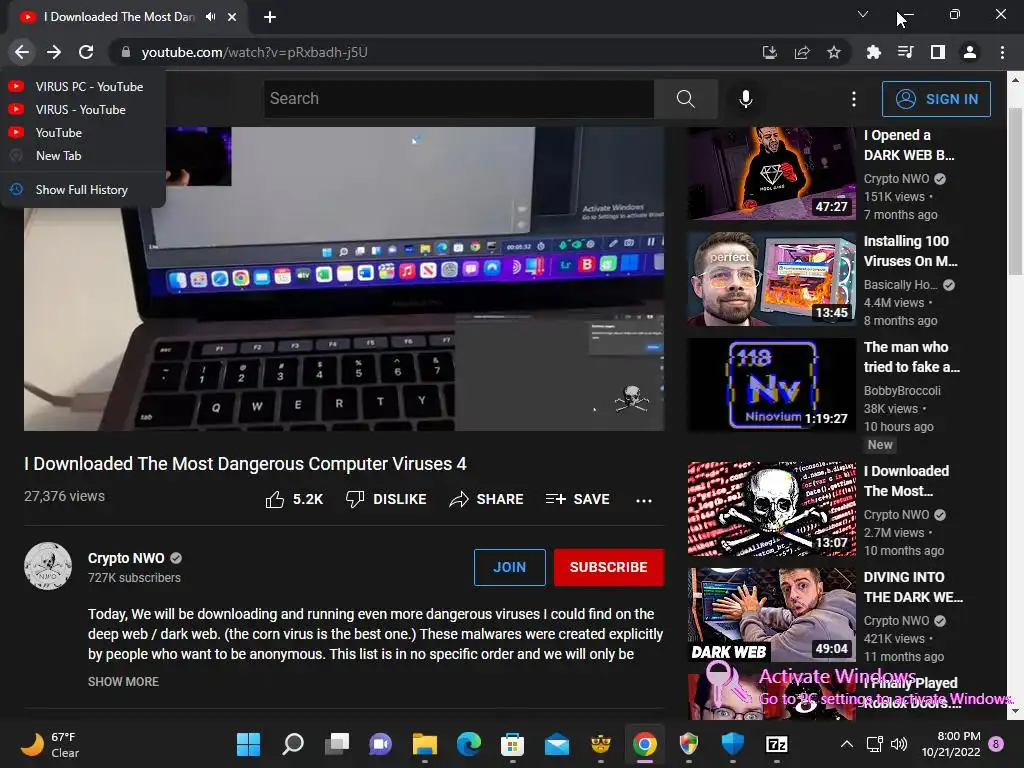Click page vertical scrollbar thumb
1024x768 pixels.
(1016, 191)
